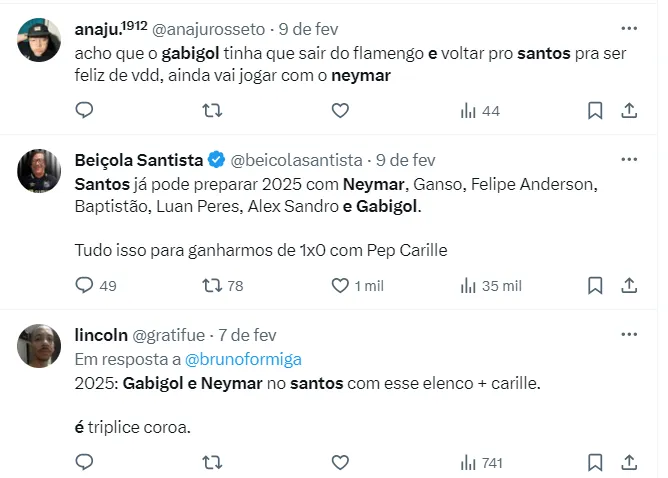Reply to lincoln's tweet
This screenshot has height=478, width=668.
pyautogui.click(x=84, y=461)
